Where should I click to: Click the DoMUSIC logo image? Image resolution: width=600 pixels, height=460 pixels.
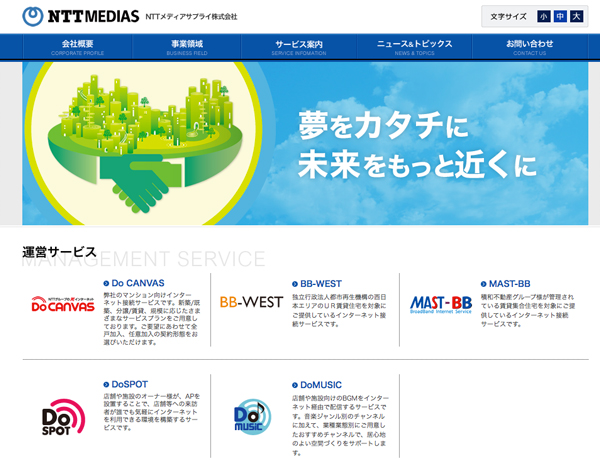[251, 415]
